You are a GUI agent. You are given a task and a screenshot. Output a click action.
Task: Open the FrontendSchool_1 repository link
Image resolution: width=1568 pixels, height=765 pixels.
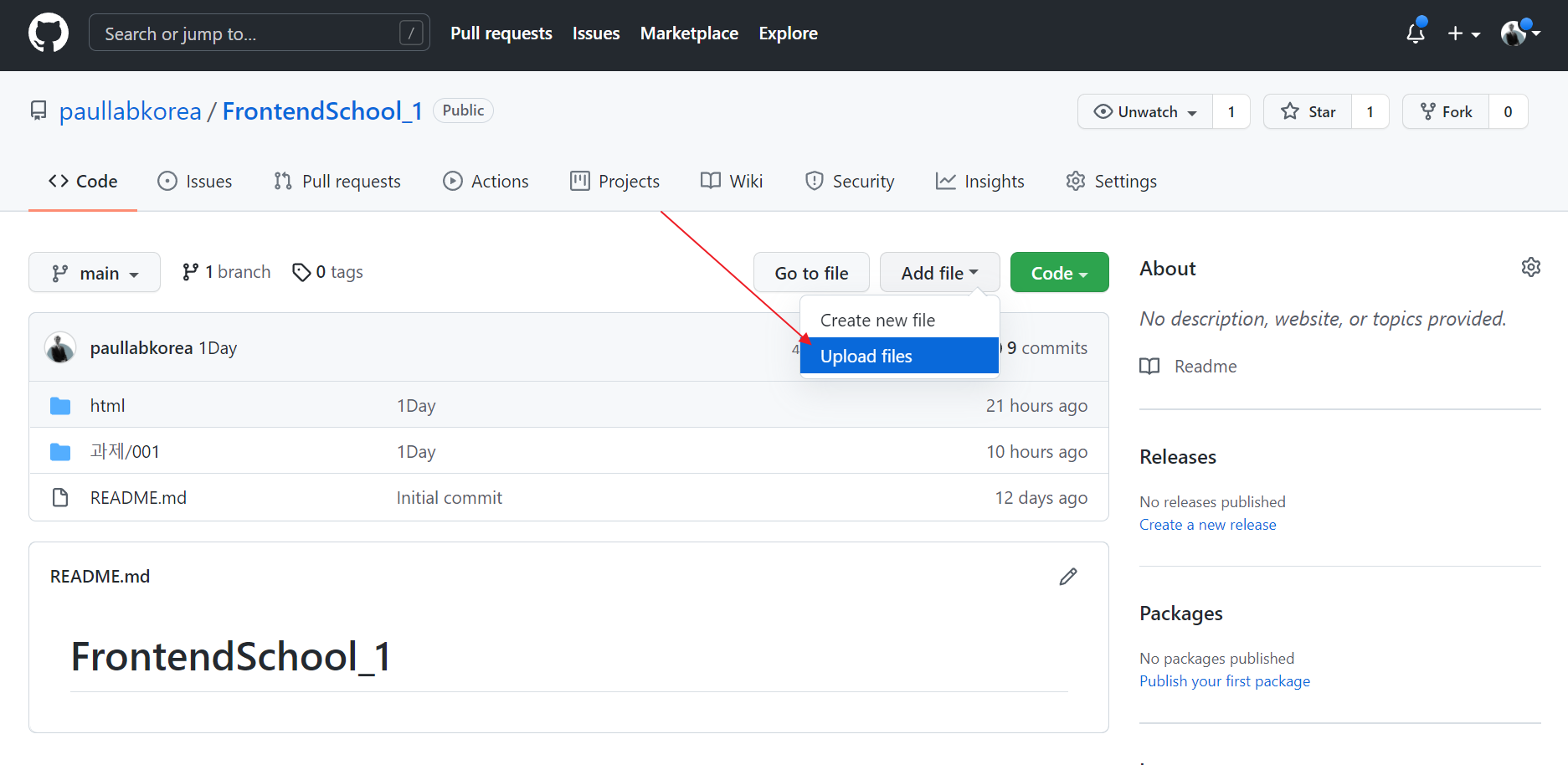point(321,111)
